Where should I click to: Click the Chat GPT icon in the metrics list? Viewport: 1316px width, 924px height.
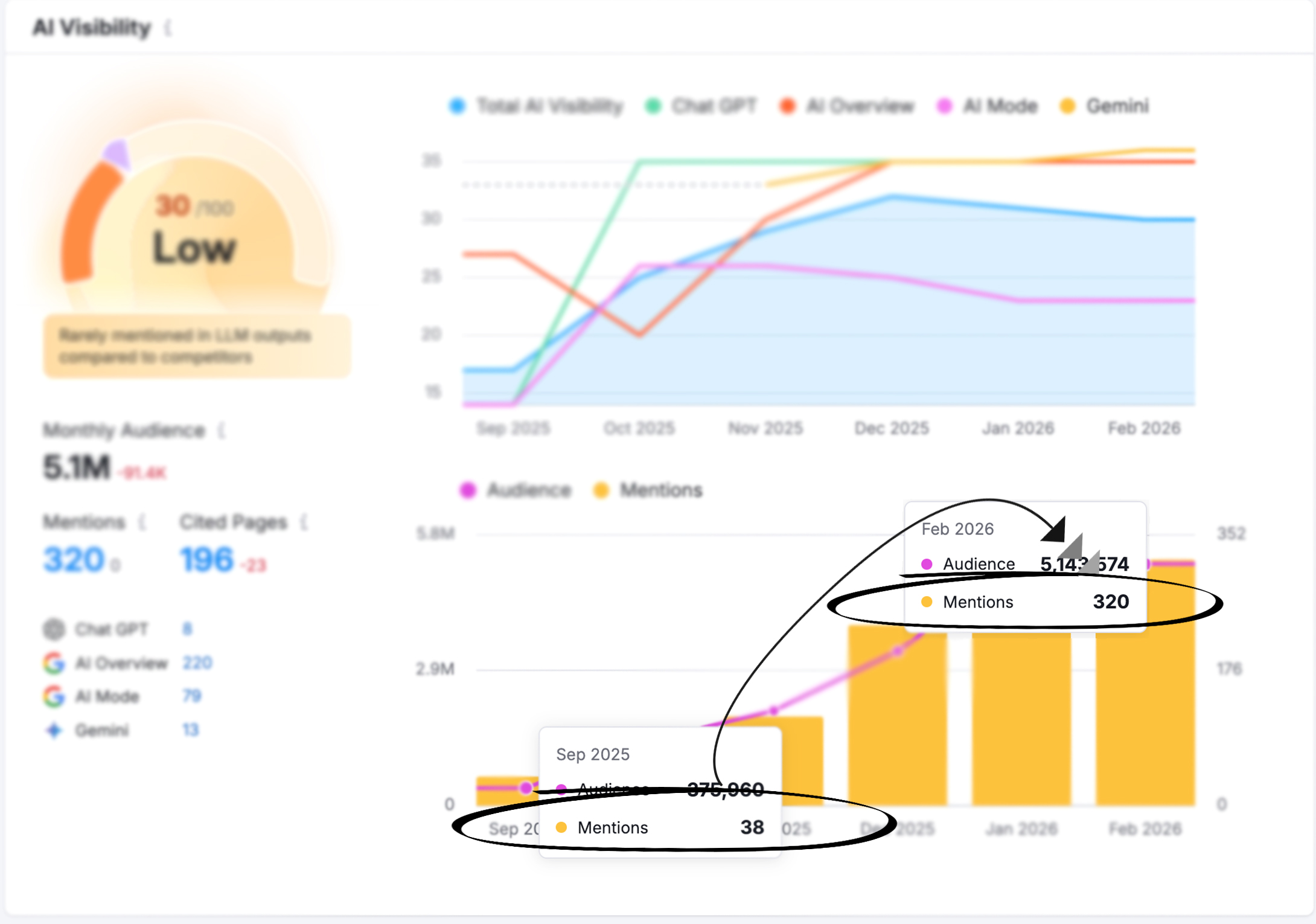point(54,629)
